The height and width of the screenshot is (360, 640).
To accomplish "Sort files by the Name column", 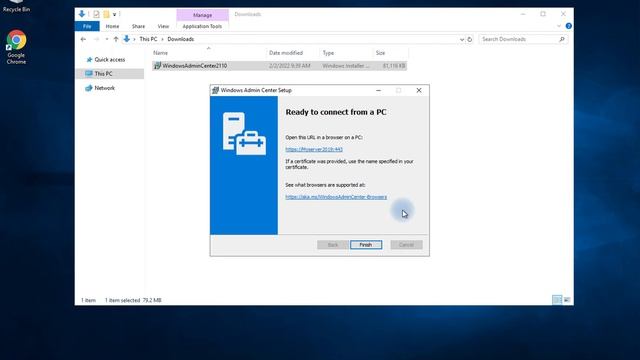I will point(208,53).
